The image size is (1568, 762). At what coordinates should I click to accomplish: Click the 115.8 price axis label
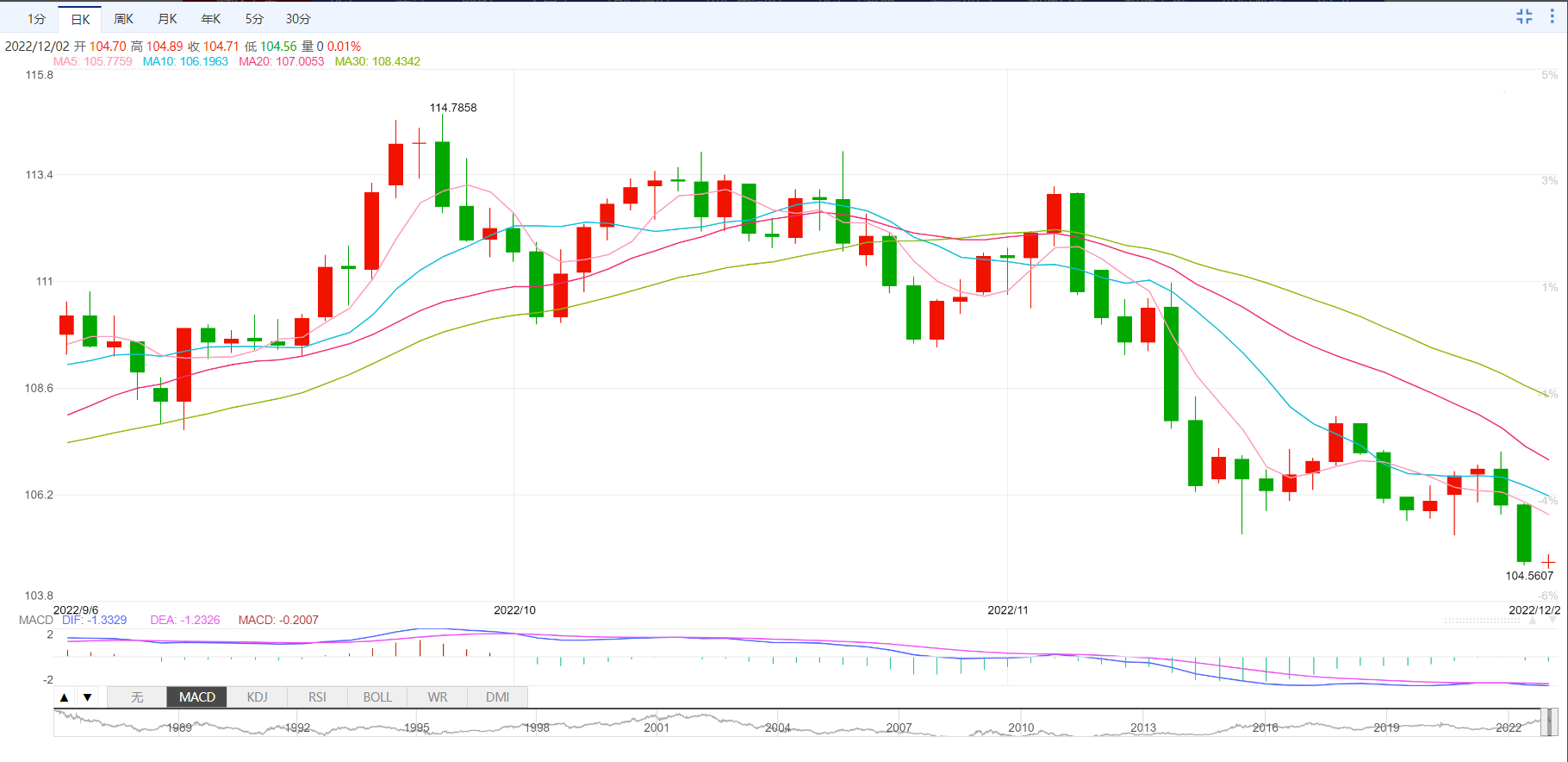(39, 75)
